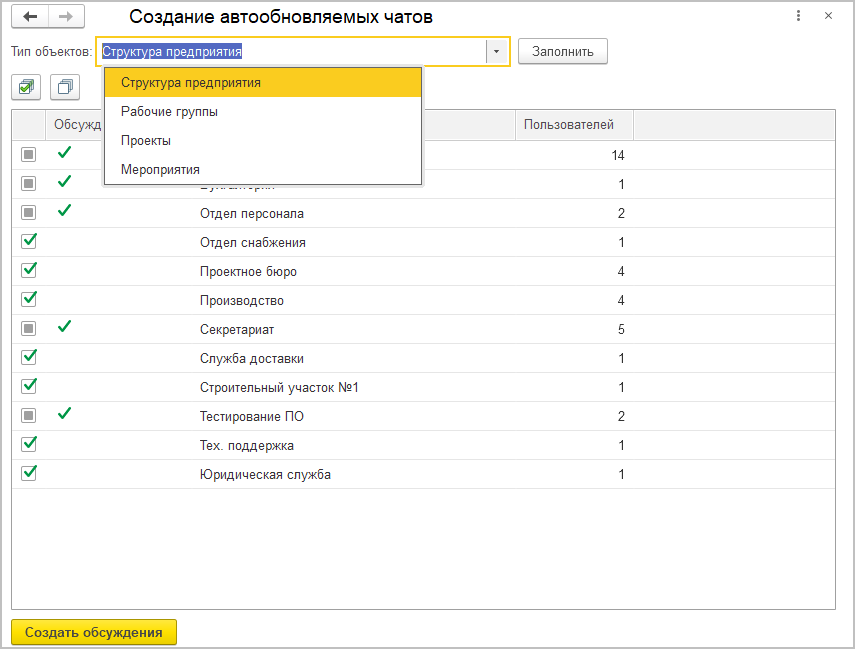
Task: Choose Мероприятия from the list
Action: [x=263, y=169]
